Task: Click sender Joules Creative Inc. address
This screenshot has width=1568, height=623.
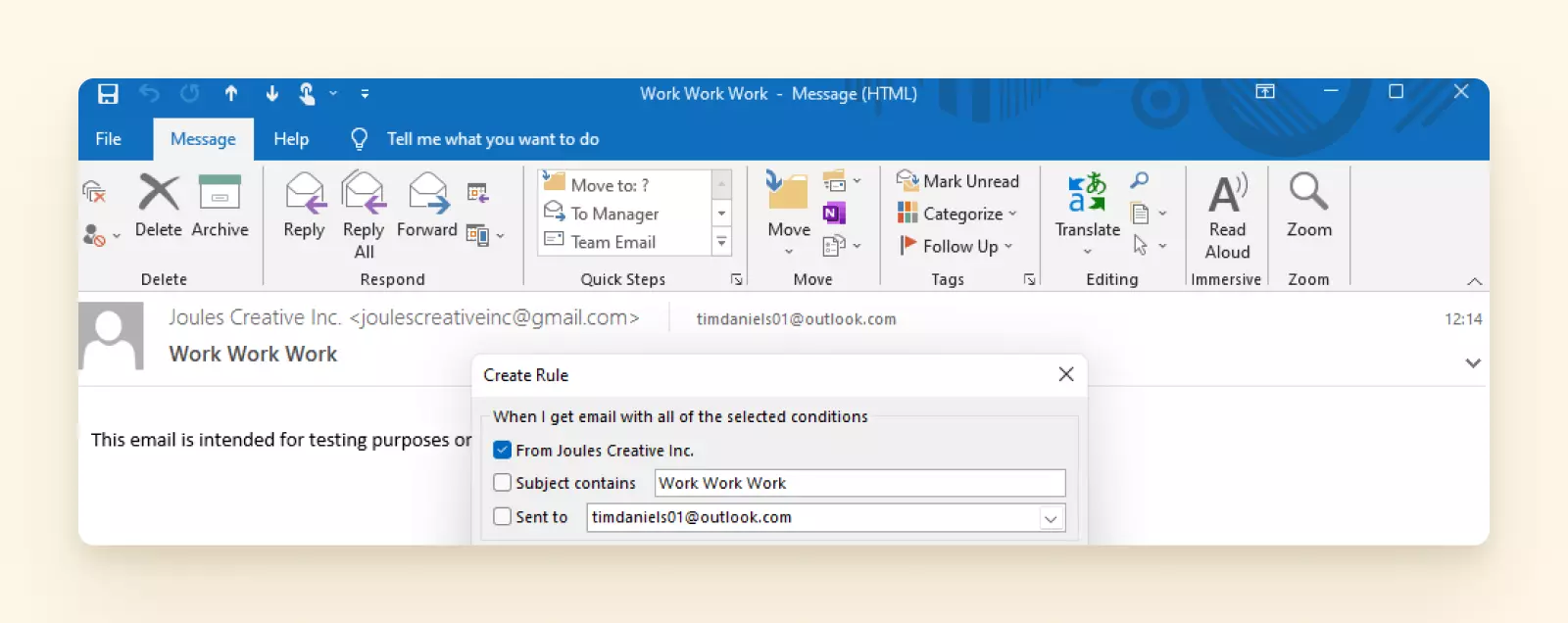Action: point(404,317)
